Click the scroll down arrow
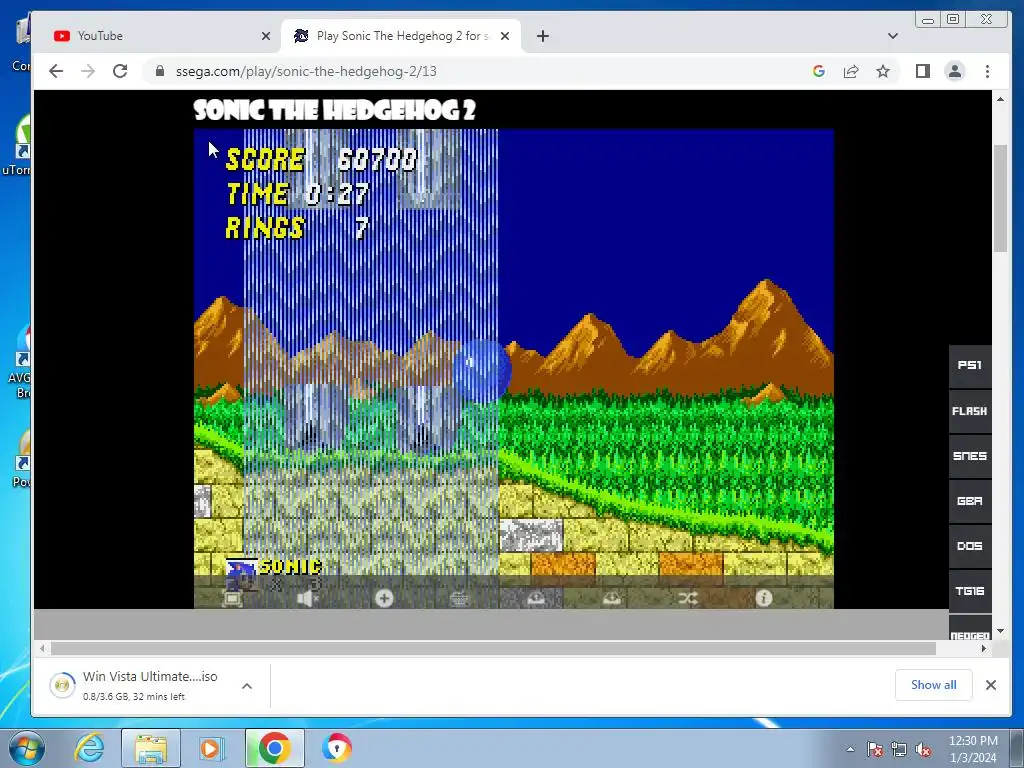The height and width of the screenshot is (768, 1024). [x=1000, y=632]
